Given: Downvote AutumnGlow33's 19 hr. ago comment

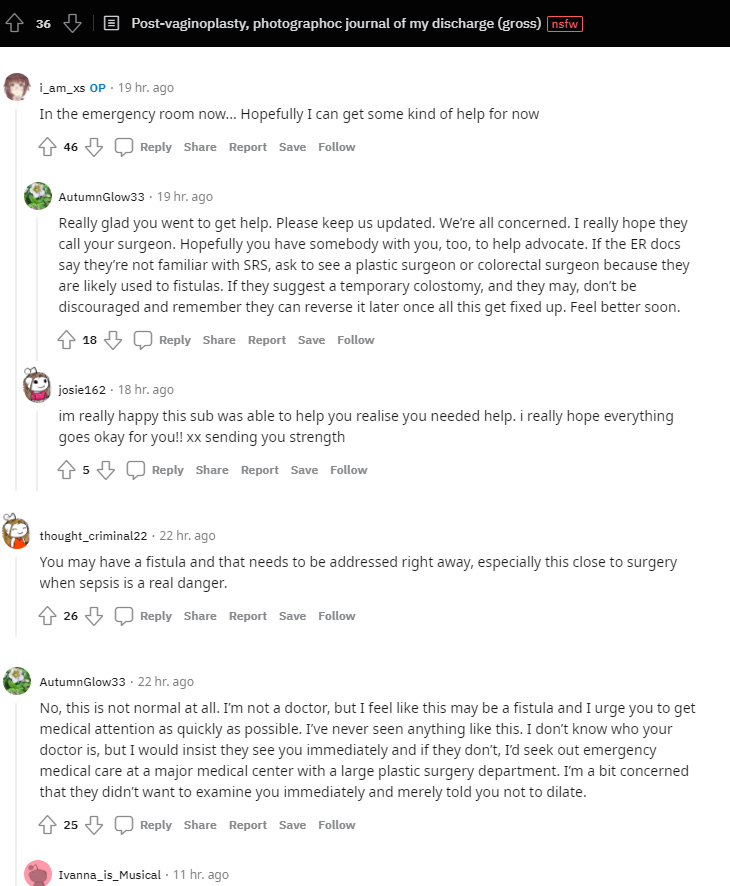Looking at the screenshot, I should [113, 340].
